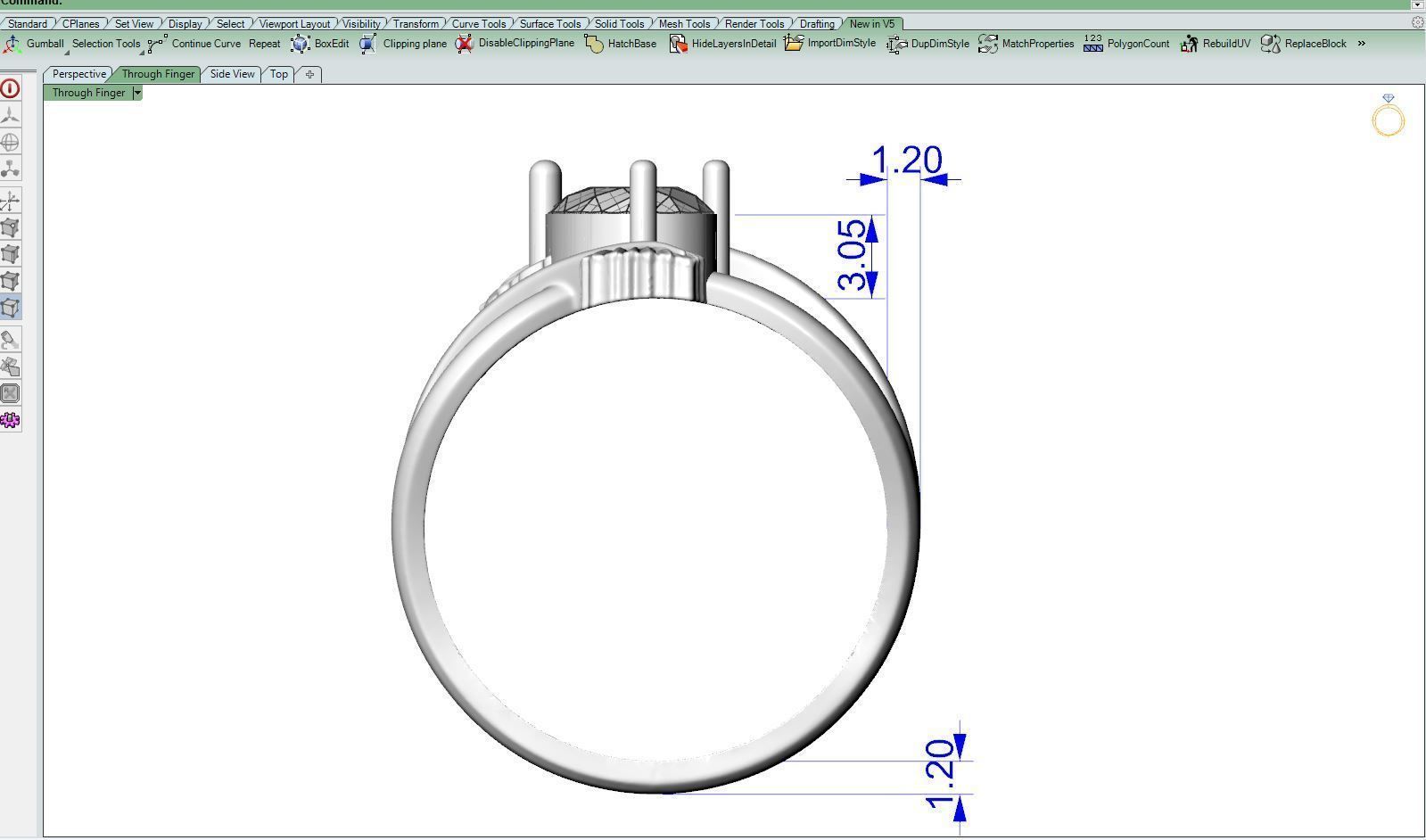Run DisableClippingPlane command
The height and width of the screenshot is (840, 1426).
(x=515, y=44)
